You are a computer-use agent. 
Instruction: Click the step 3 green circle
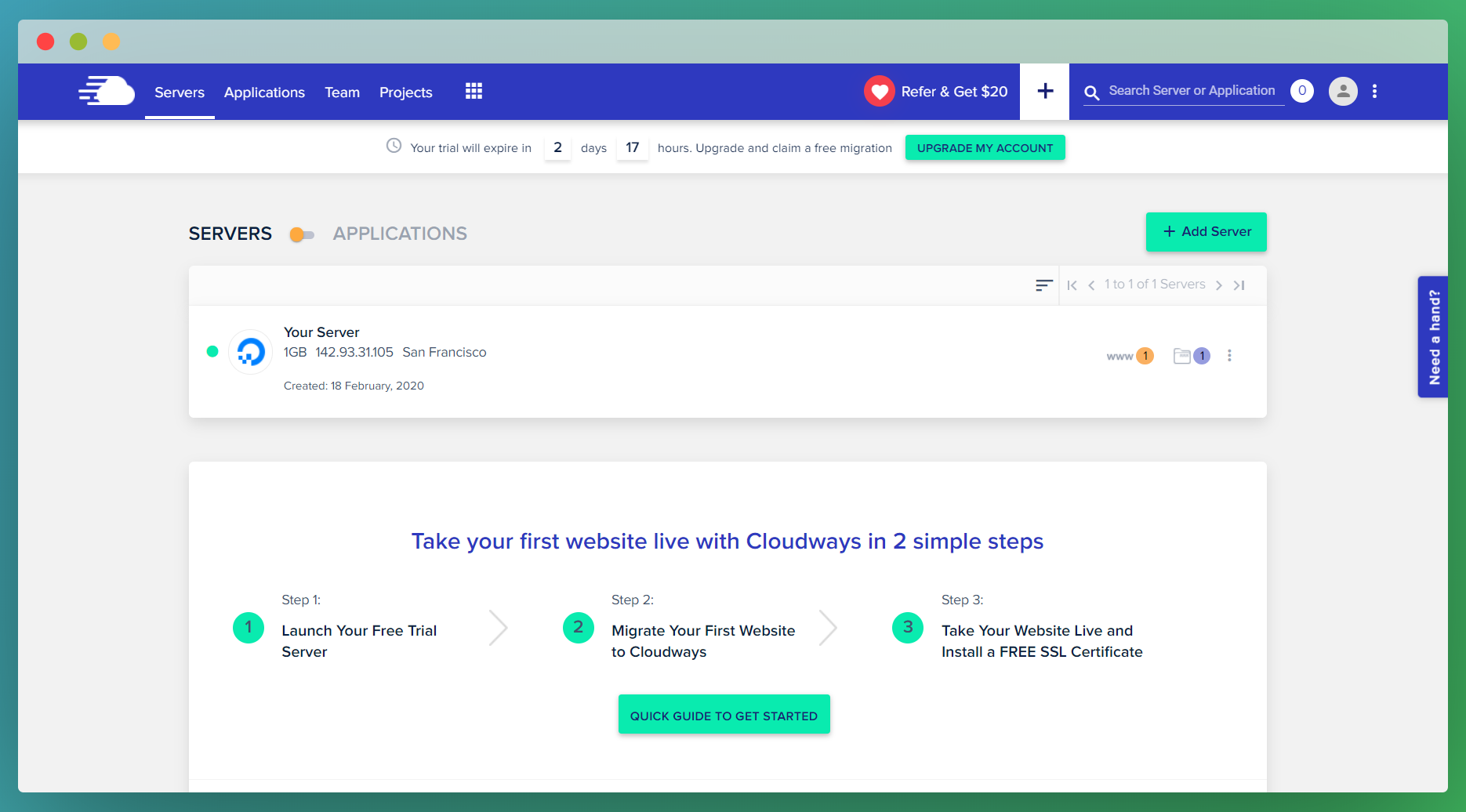pos(908,628)
